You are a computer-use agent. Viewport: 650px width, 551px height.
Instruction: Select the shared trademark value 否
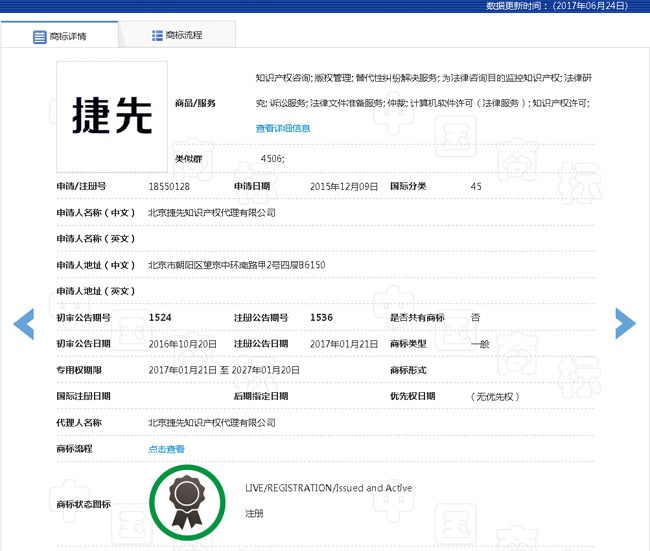(x=475, y=318)
